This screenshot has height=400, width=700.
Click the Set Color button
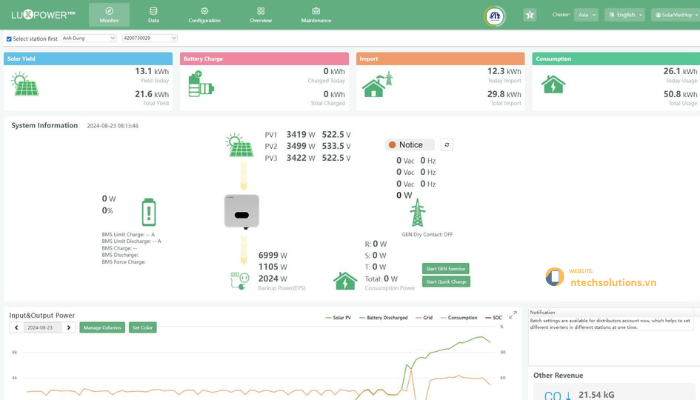pos(142,327)
